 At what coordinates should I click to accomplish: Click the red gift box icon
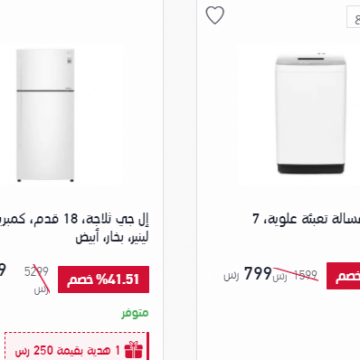tap(134, 350)
